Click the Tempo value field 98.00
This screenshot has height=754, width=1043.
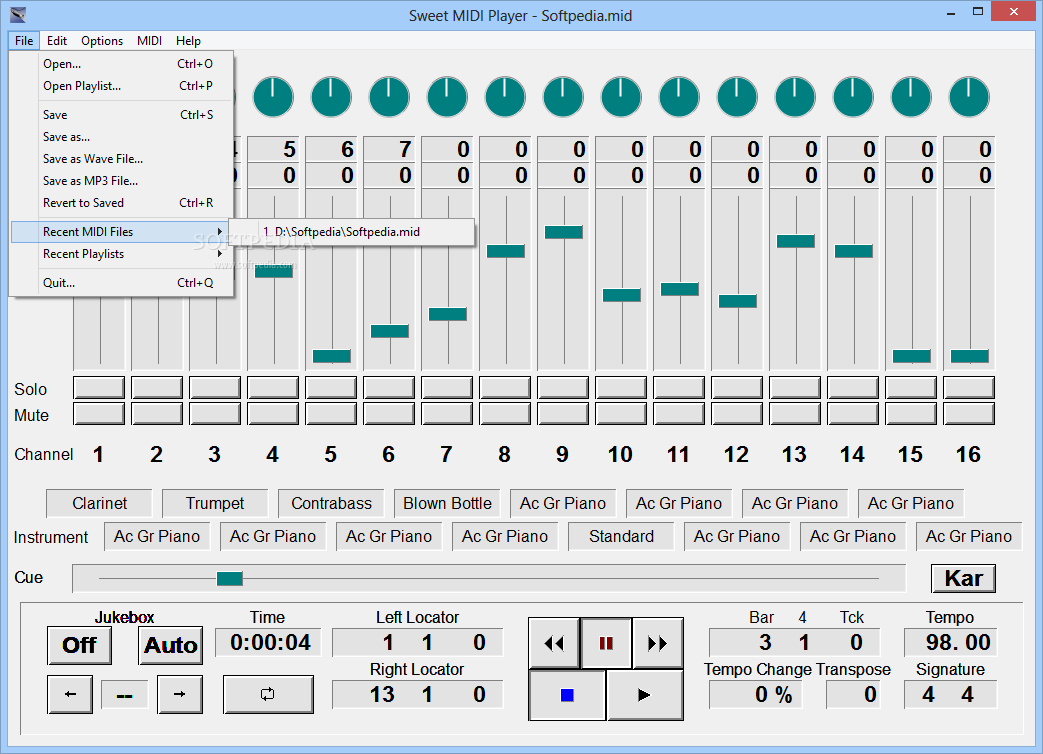(x=951, y=642)
